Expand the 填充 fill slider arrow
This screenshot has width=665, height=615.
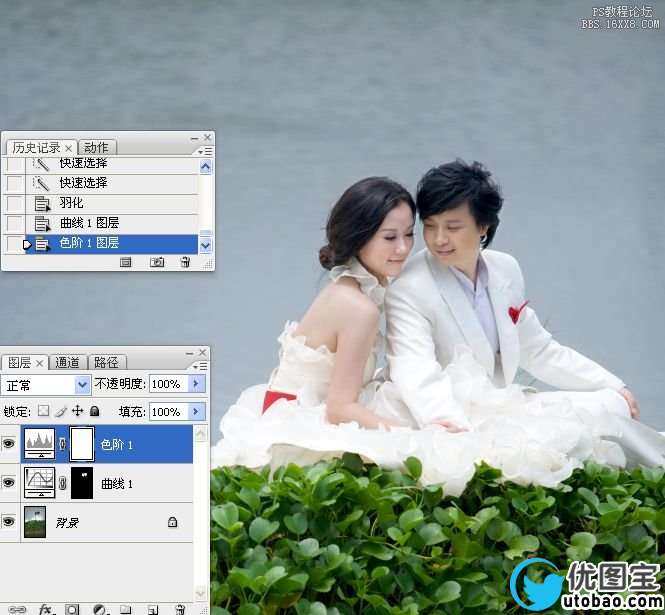195,411
